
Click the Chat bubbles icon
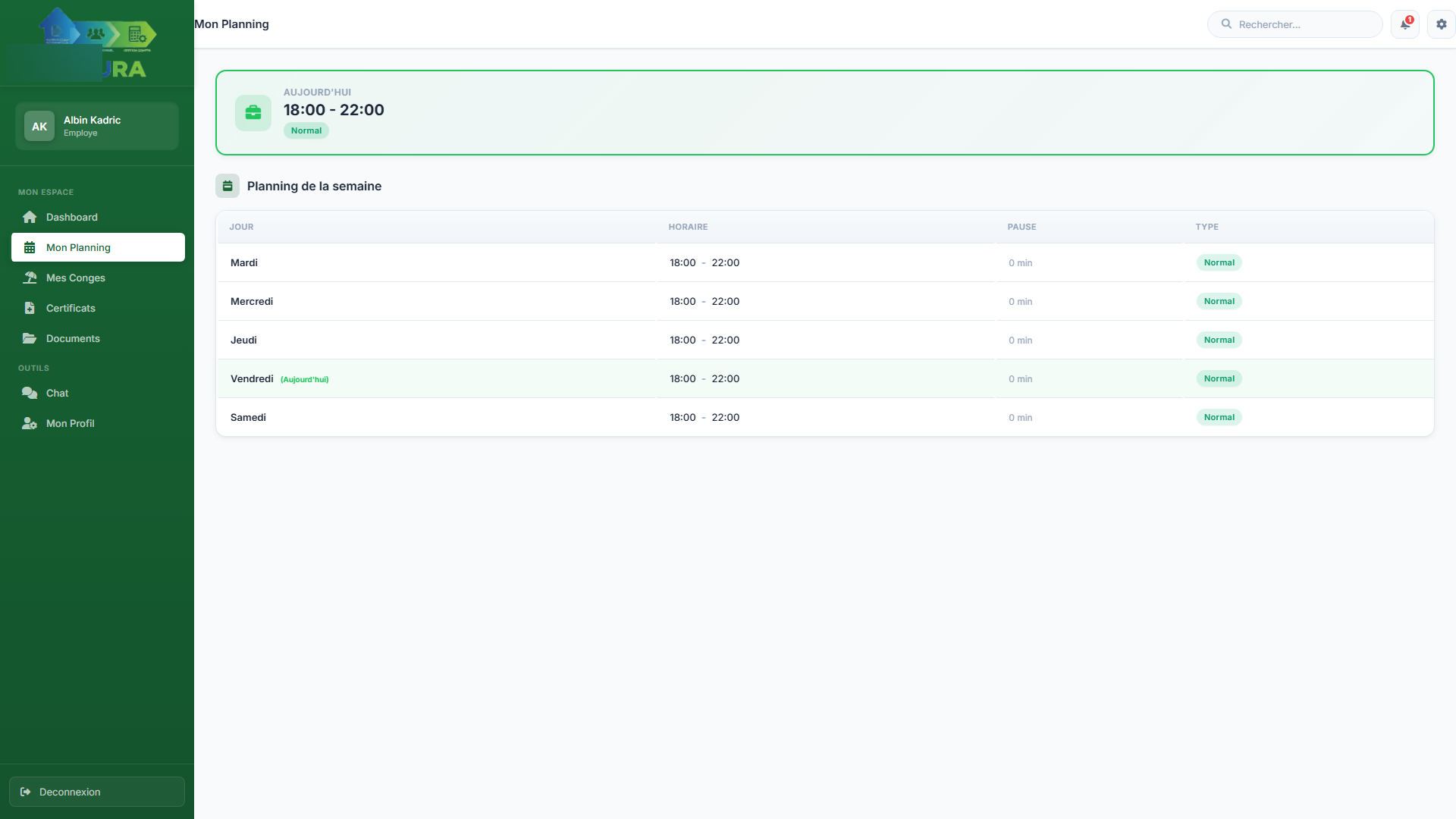[x=30, y=394]
